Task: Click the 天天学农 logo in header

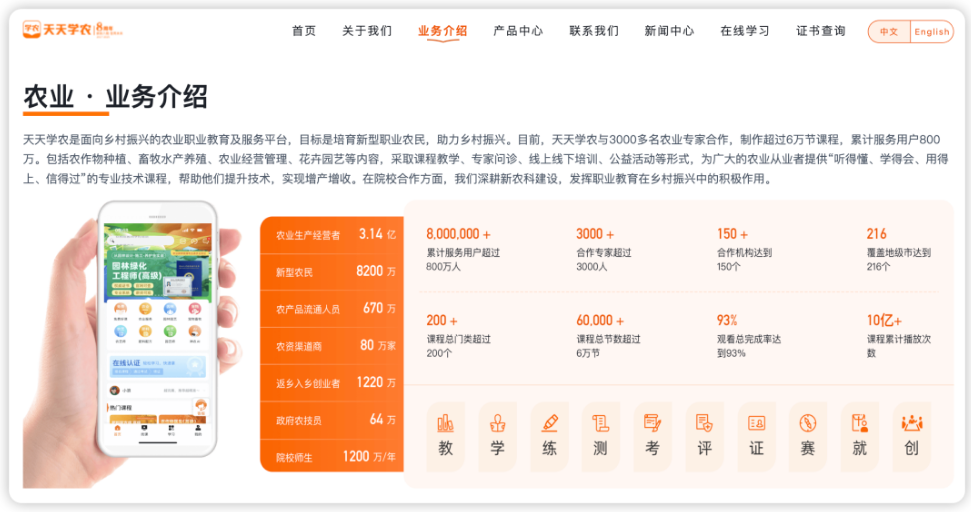Action: pyautogui.click(x=73, y=31)
